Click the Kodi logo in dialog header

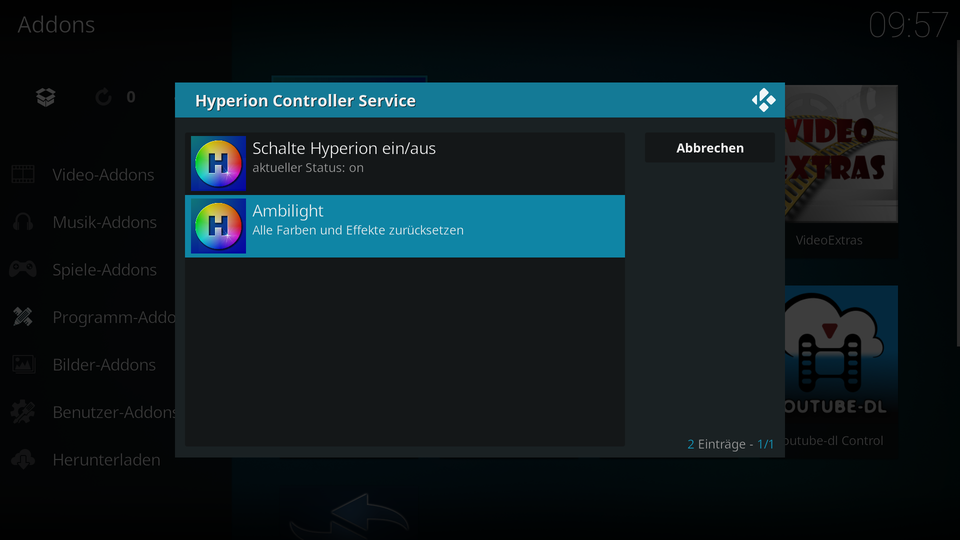tap(763, 100)
